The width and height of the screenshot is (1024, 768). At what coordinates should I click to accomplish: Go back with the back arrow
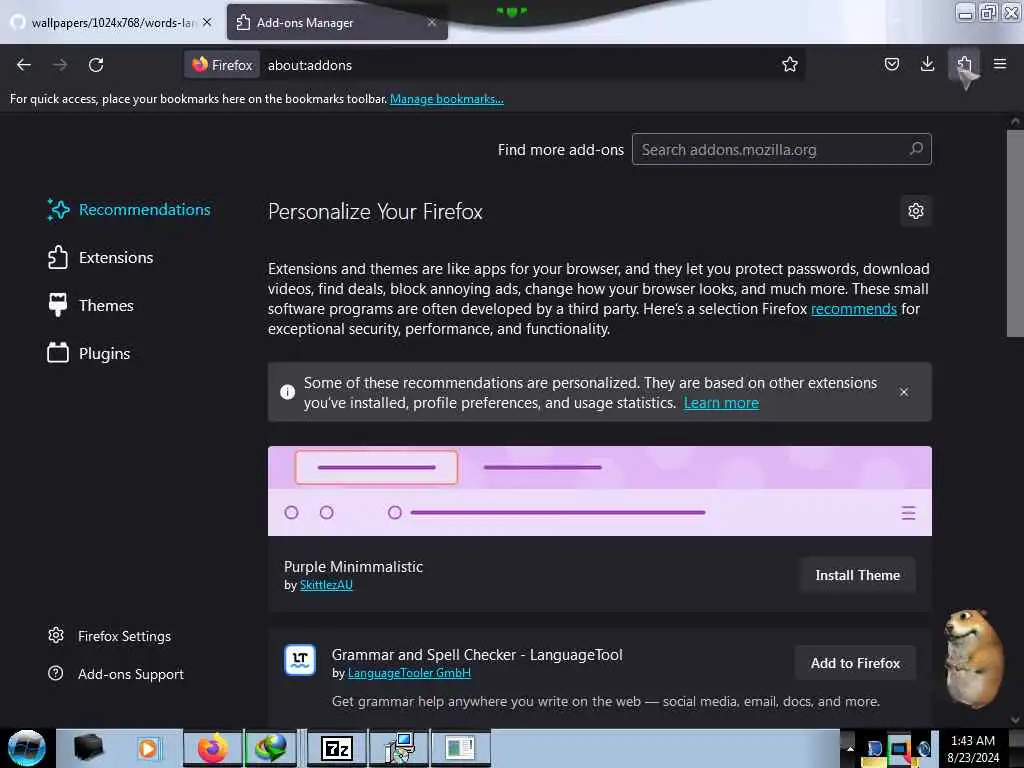[x=24, y=65]
